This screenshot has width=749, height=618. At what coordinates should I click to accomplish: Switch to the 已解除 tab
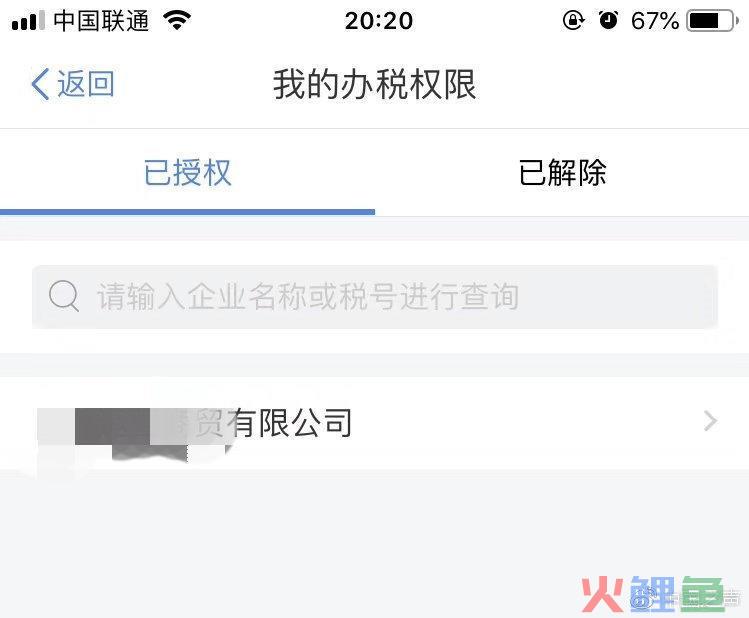tap(562, 172)
